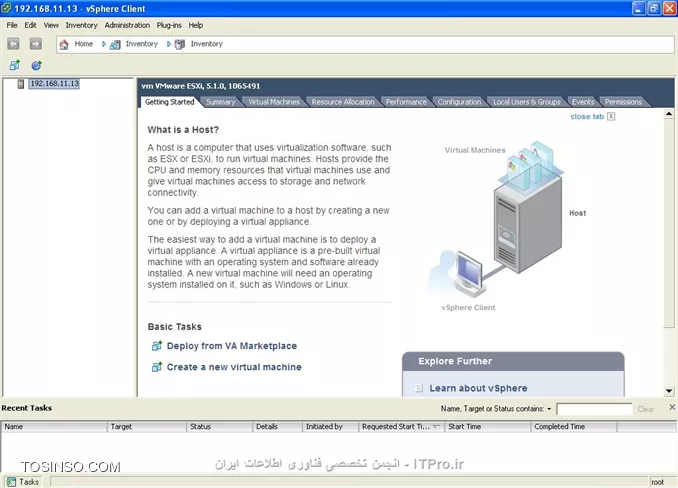Select host 192.168.11.13 in inventory tree

(x=54, y=83)
